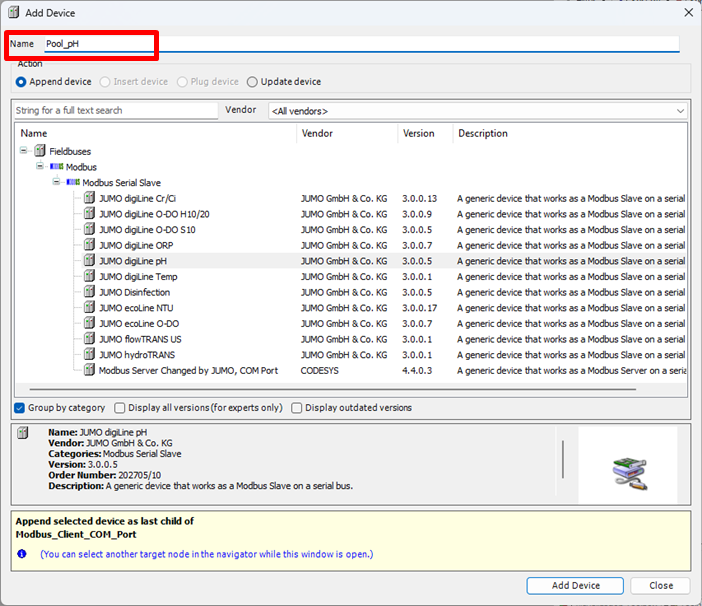
Task: Click the Modbus Server Changed by JUMO icon
Action: click(x=90, y=370)
